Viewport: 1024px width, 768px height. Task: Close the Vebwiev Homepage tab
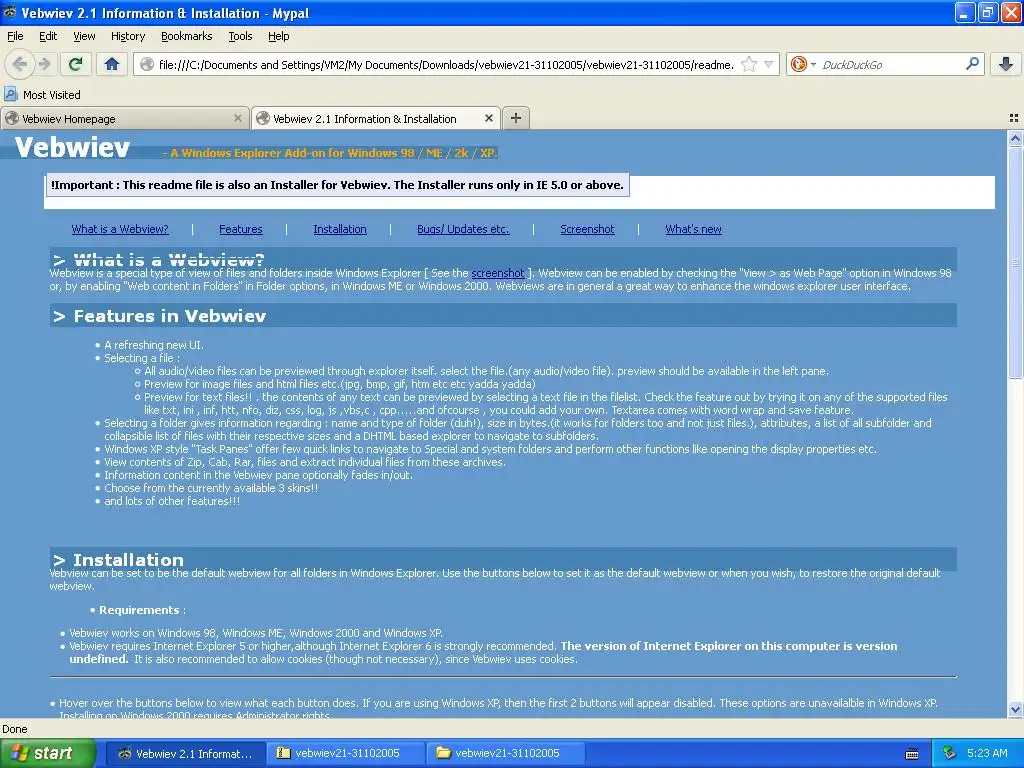click(x=238, y=118)
